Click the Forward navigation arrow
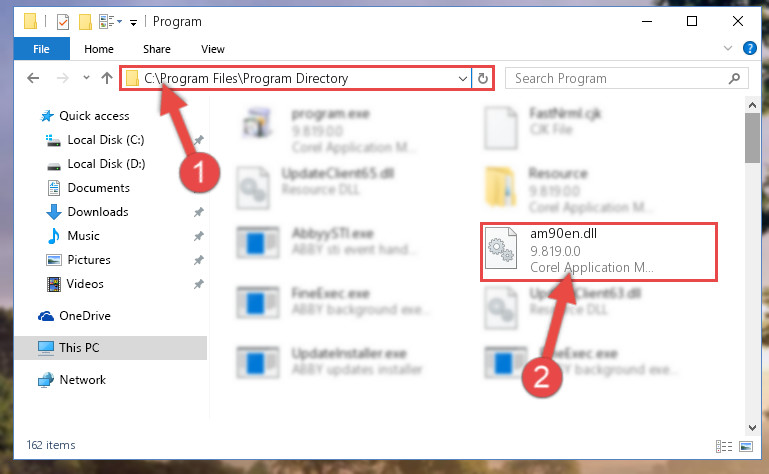 click(x=62, y=78)
